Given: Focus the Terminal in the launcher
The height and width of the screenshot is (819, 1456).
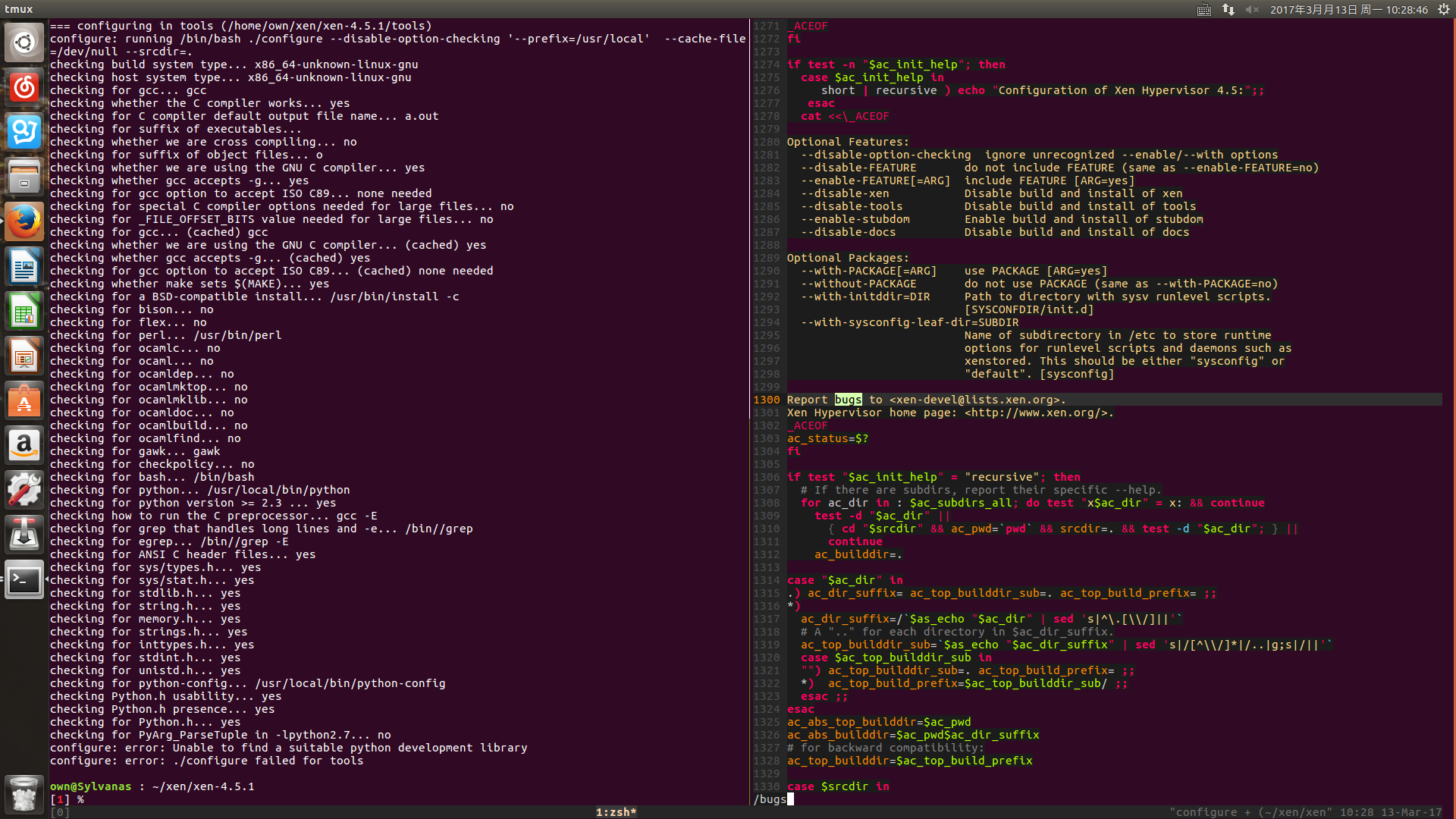Looking at the screenshot, I should tap(24, 580).
